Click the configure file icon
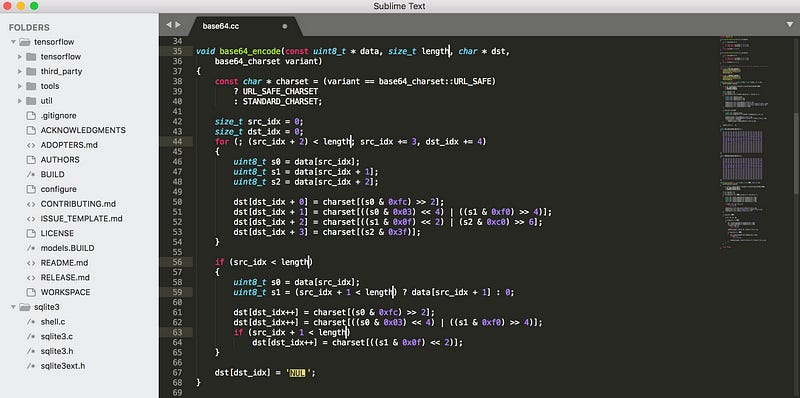This screenshot has width=800, height=398. coord(31,189)
